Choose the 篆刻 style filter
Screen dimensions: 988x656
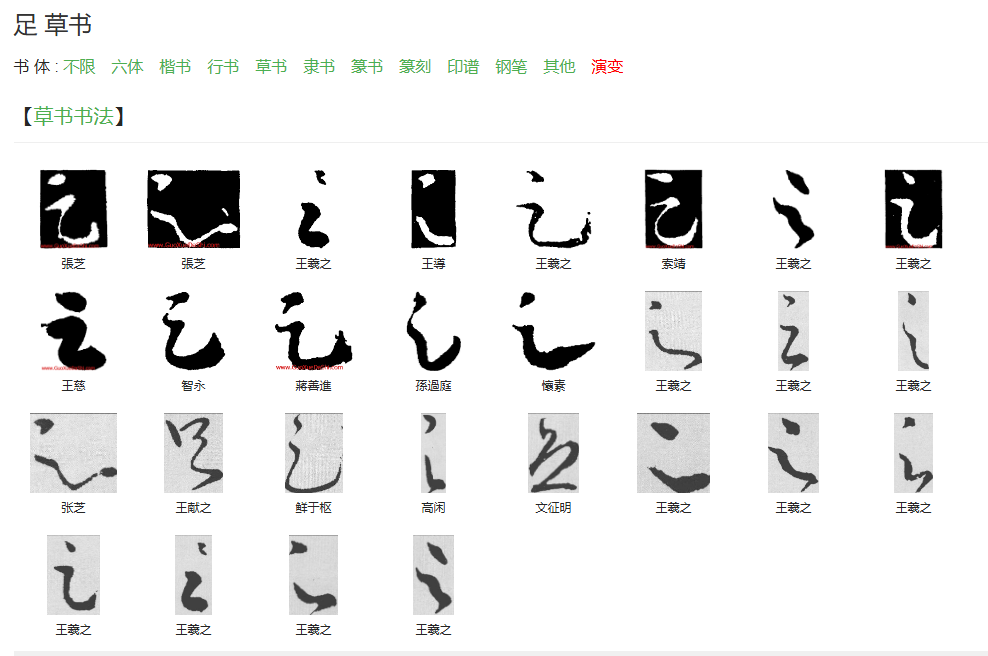[x=415, y=67]
